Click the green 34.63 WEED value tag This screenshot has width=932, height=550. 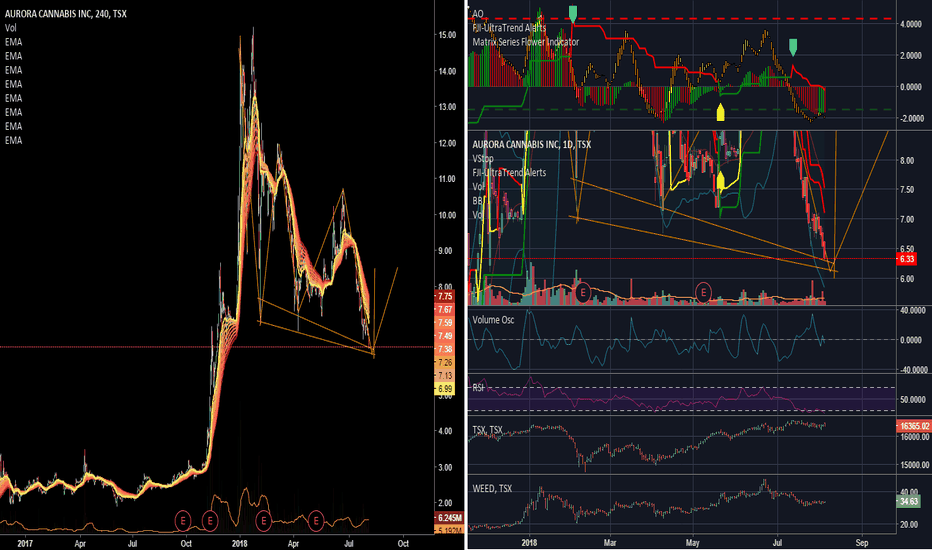click(908, 501)
